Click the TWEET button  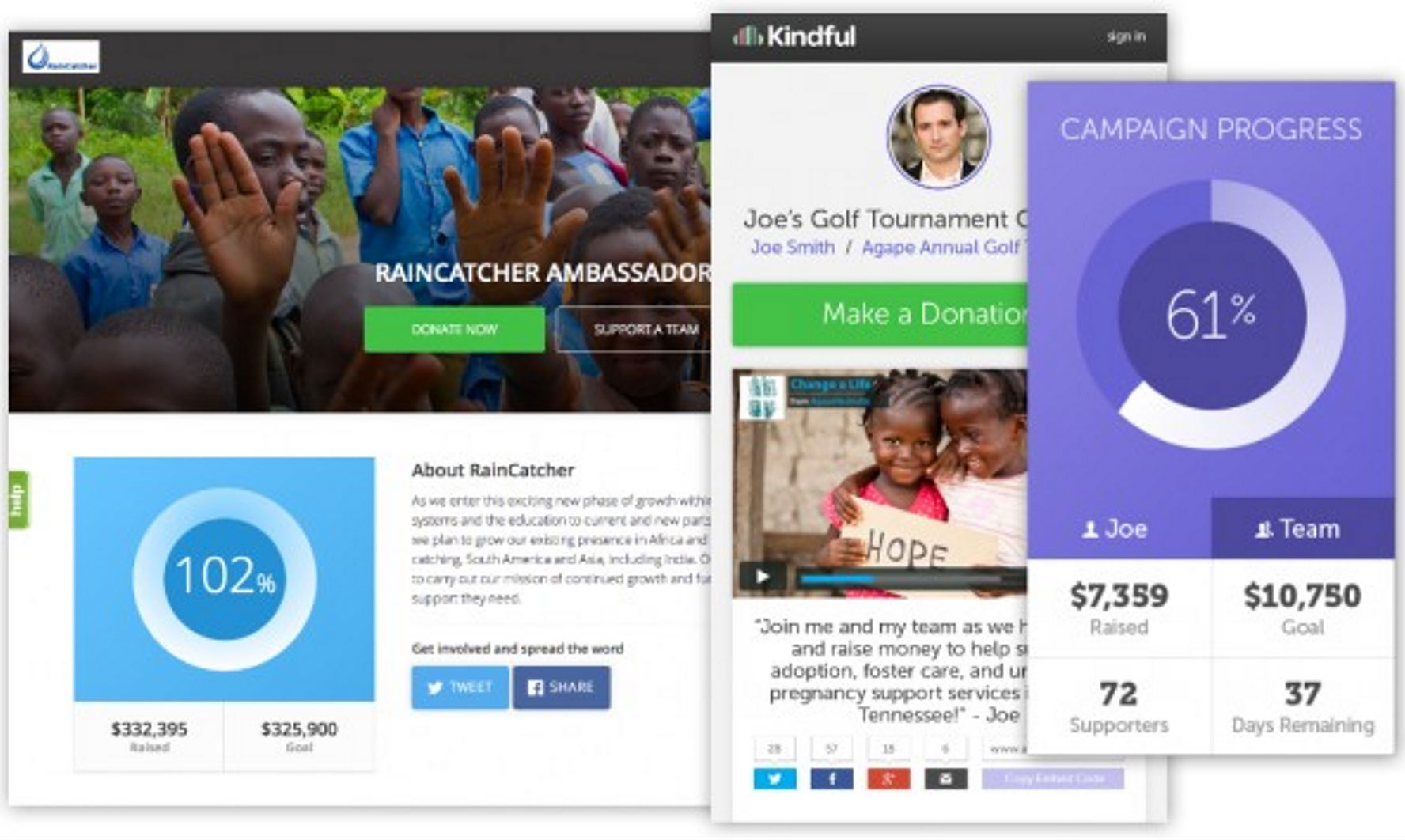pos(460,687)
